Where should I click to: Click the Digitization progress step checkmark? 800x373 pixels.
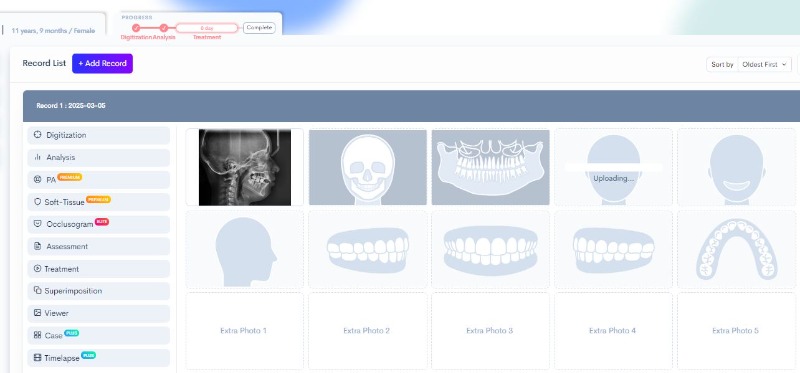[x=136, y=28]
